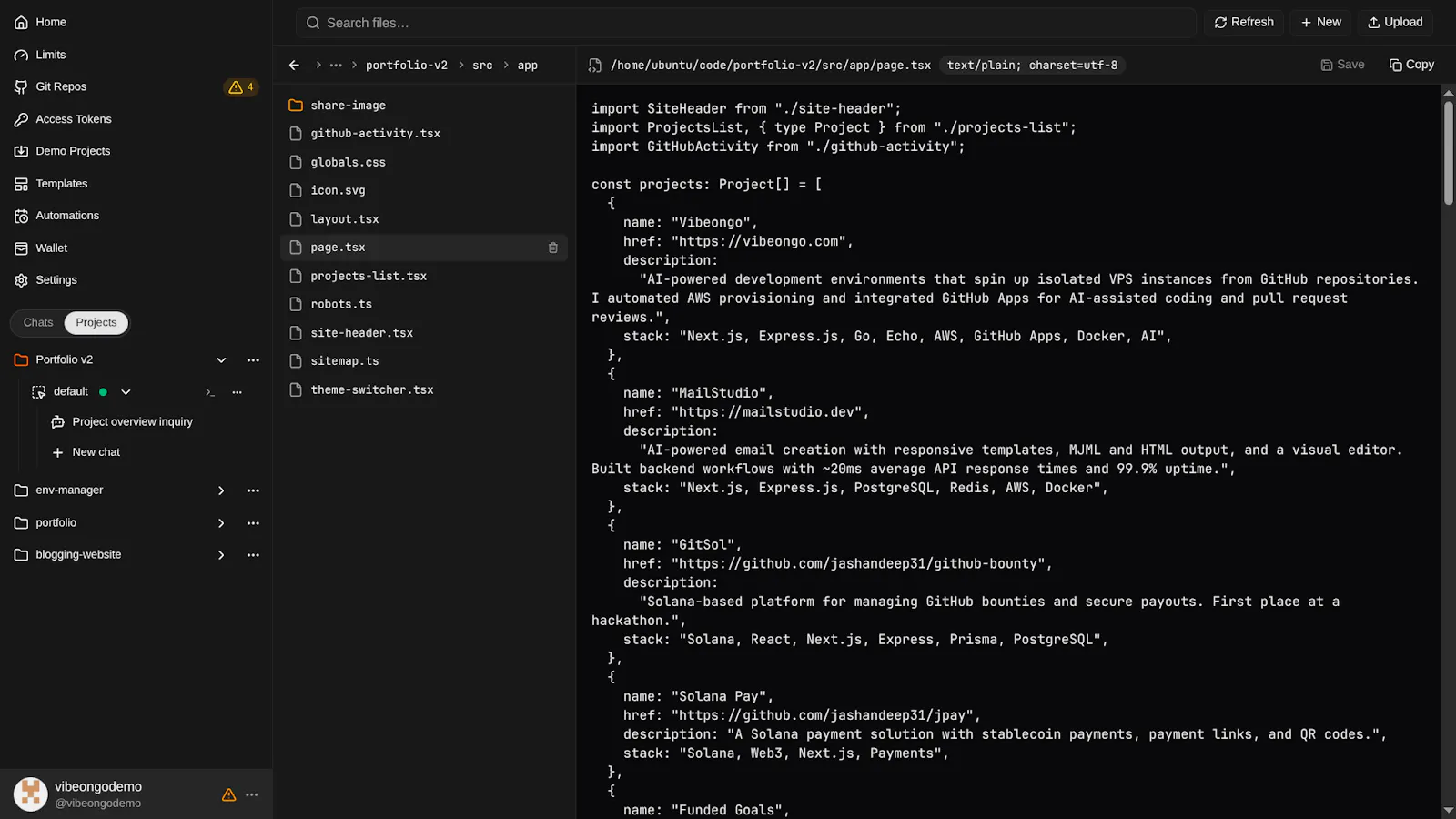
Task: Open Project overview inquiry chat
Action: 132,422
